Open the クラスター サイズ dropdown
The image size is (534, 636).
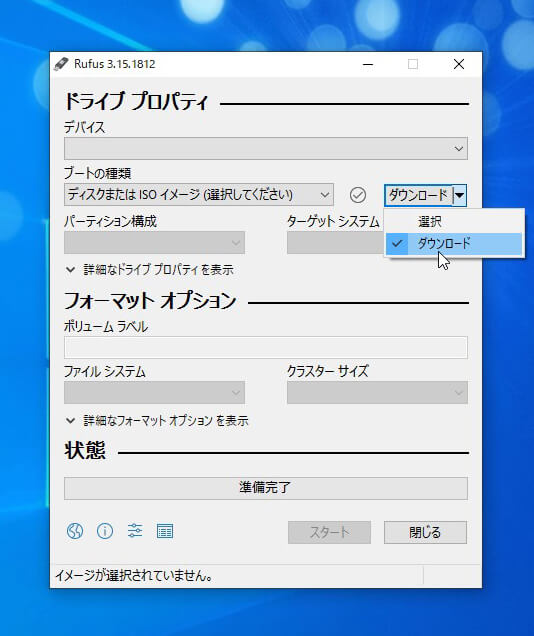[x=377, y=392]
